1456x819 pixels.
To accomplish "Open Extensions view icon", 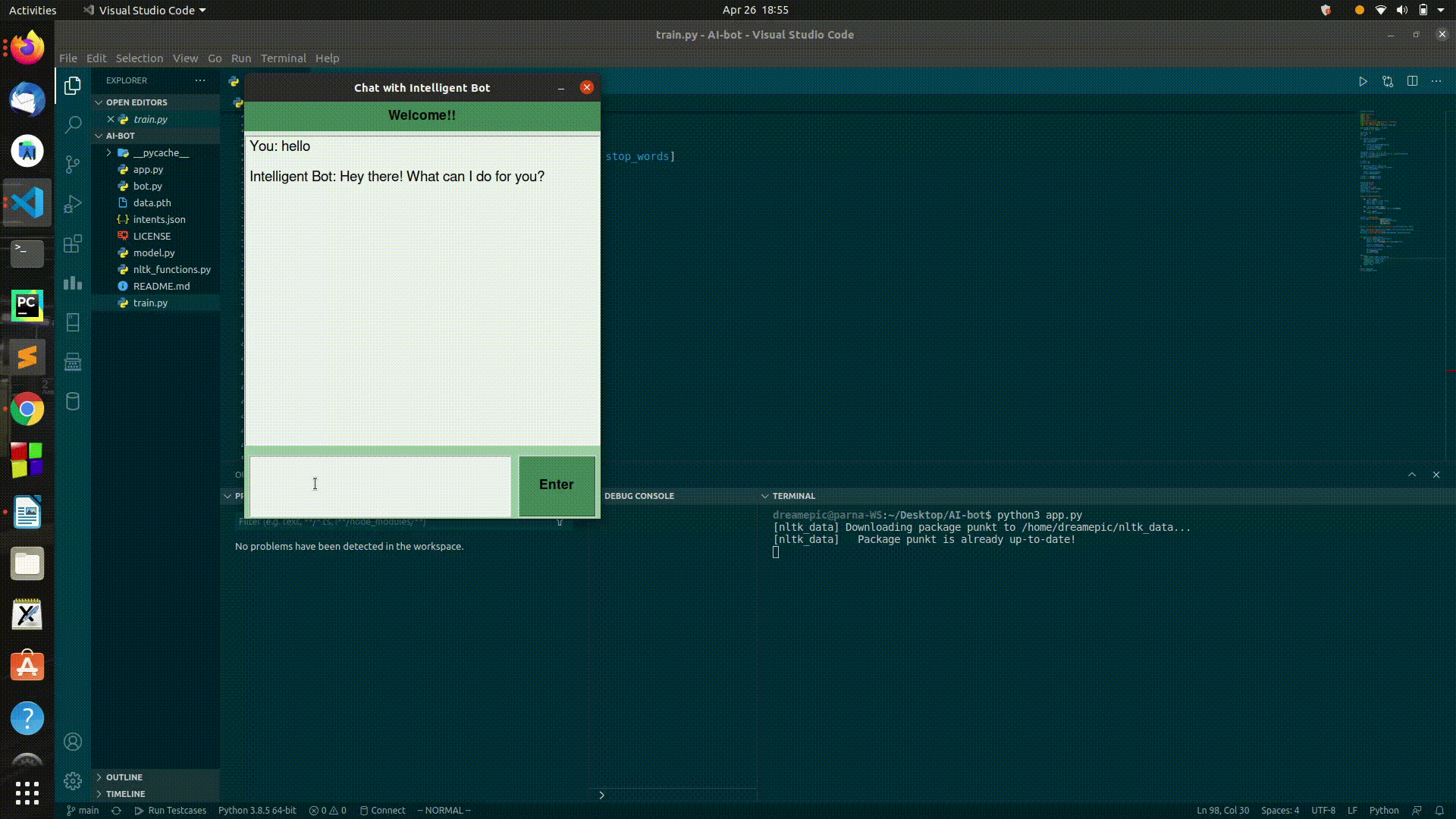I will click(73, 243).
